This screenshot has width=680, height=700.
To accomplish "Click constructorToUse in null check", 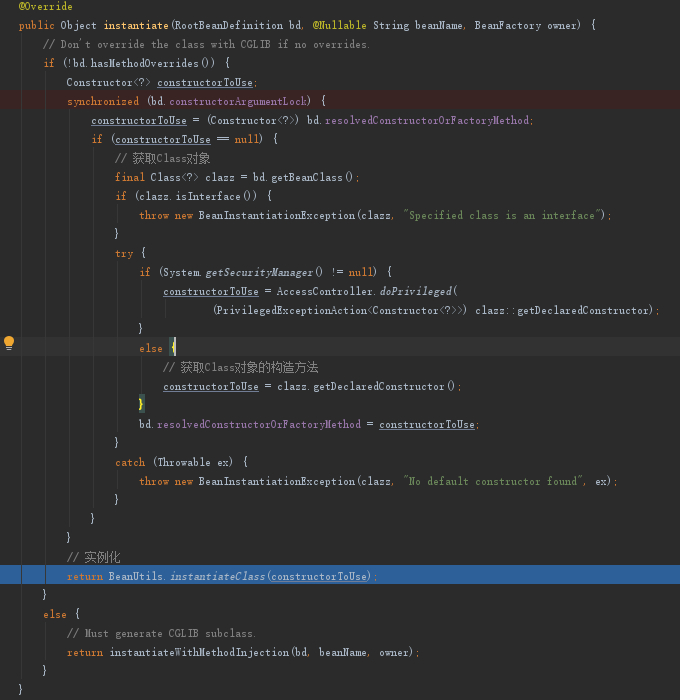I will [x=163, y=140].
